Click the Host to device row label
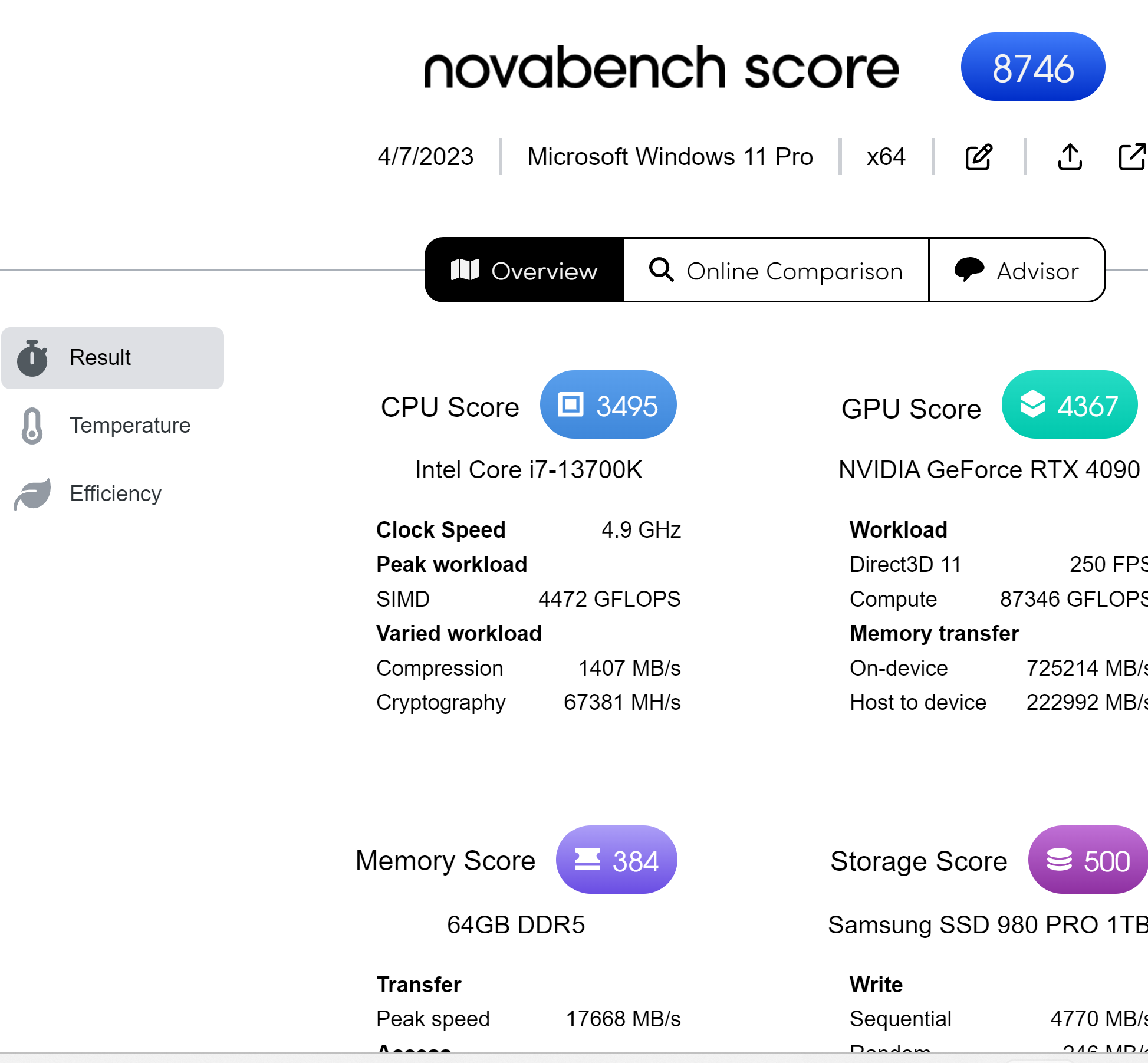 918,702
